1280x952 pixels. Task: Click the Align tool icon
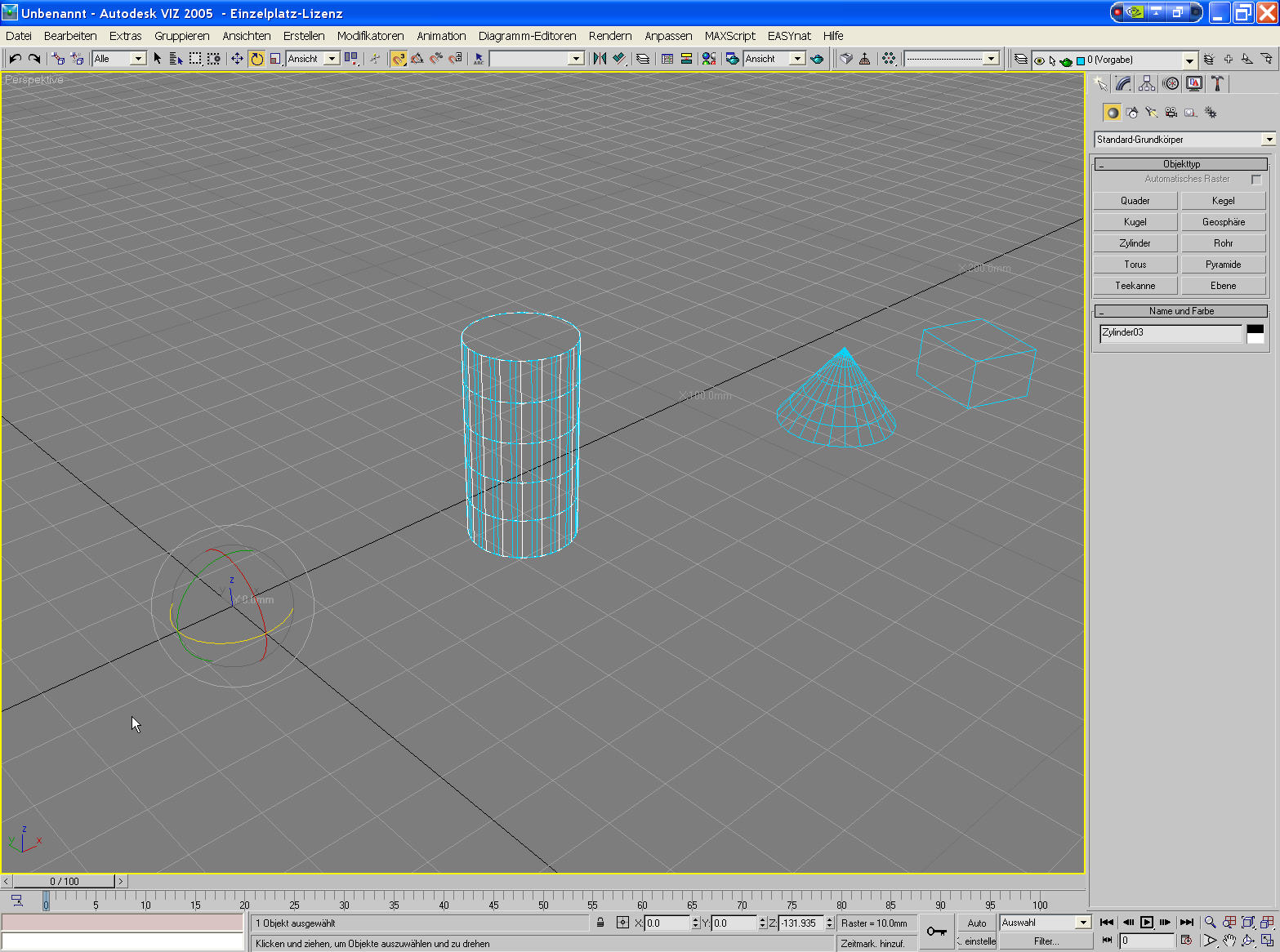click(620, 59)
